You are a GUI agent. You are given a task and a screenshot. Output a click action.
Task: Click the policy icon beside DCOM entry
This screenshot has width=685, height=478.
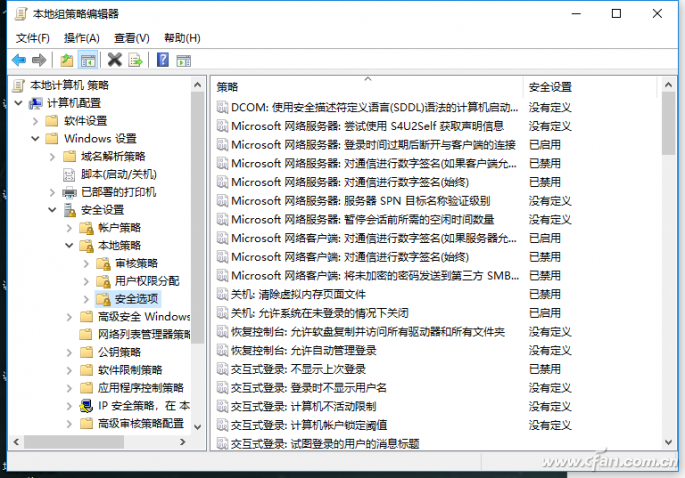coord(222,107)
